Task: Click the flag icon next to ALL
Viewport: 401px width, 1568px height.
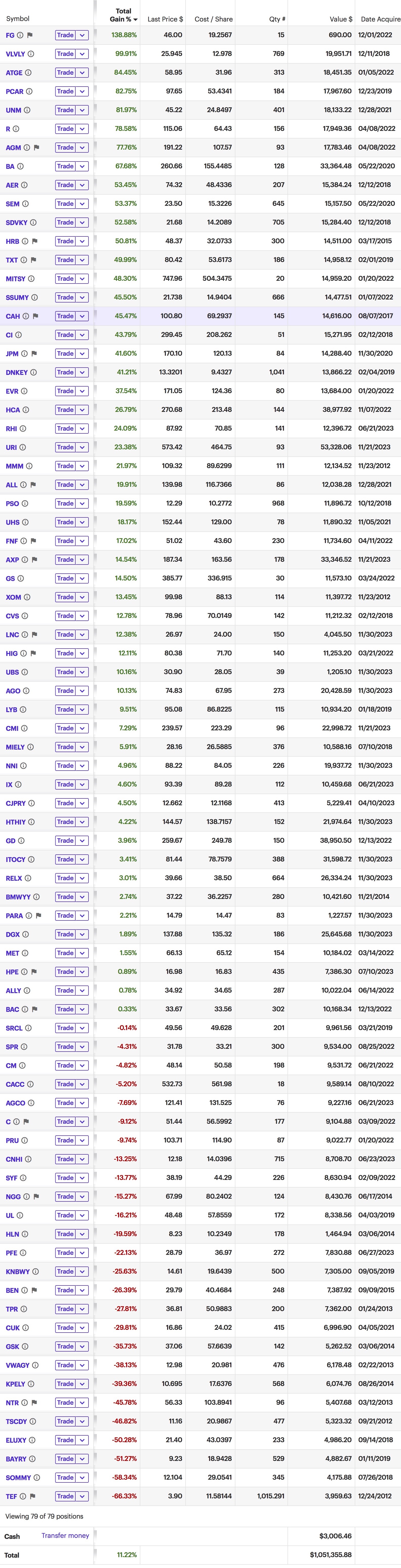Action: [x=33, y=485]
